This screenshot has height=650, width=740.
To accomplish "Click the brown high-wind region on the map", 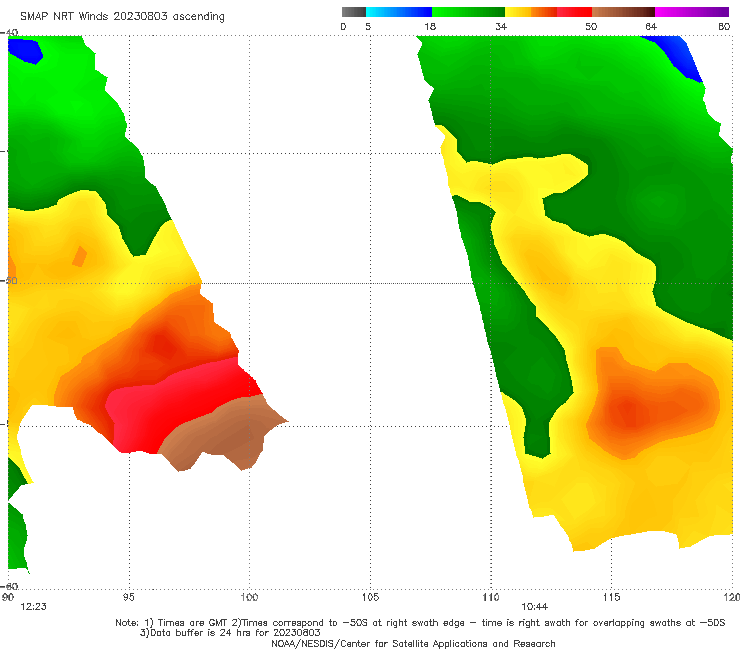I will point(227,432).
